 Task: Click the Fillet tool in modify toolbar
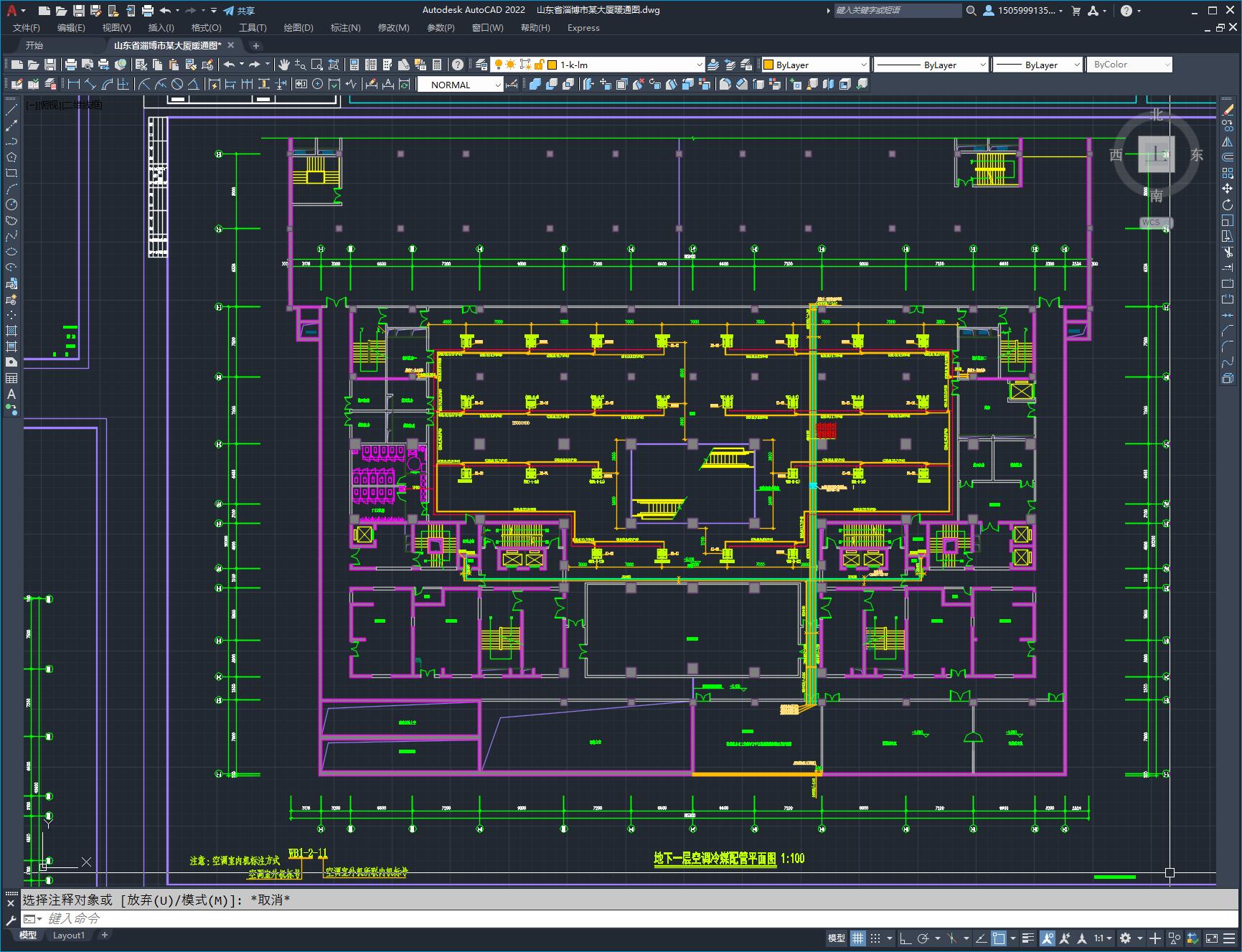(x=1228, y=347)
